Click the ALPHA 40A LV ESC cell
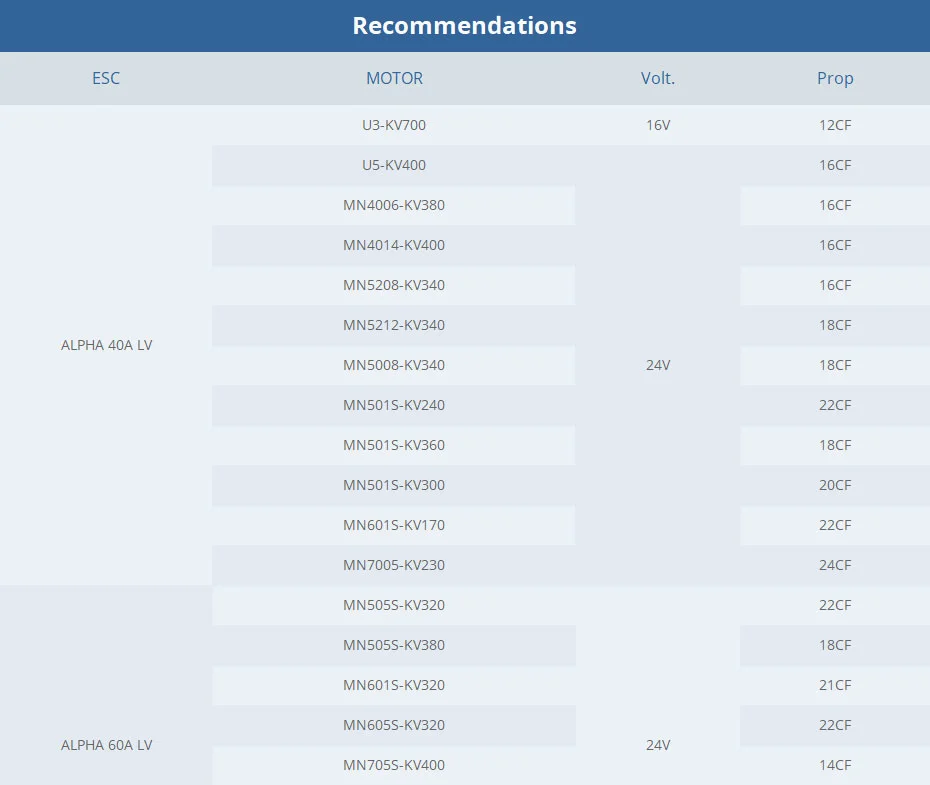Image resolution: width=930 pixels, height=785 pixels. click(x=106, y=345)
